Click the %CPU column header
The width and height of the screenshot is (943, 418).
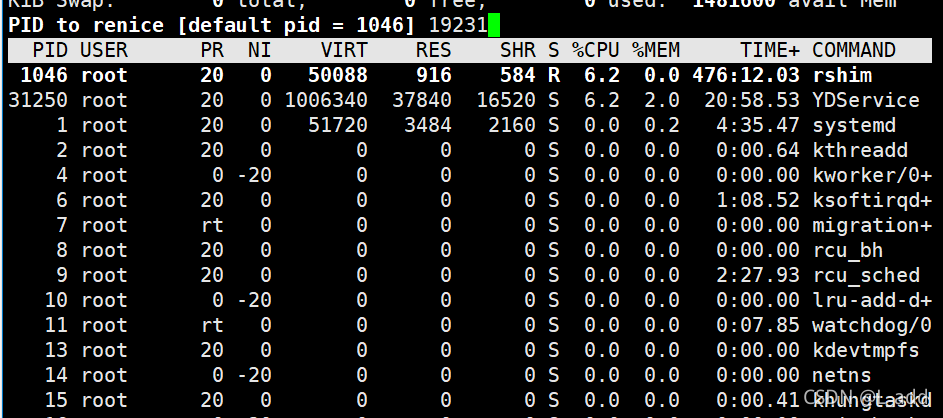coord(595,50)
